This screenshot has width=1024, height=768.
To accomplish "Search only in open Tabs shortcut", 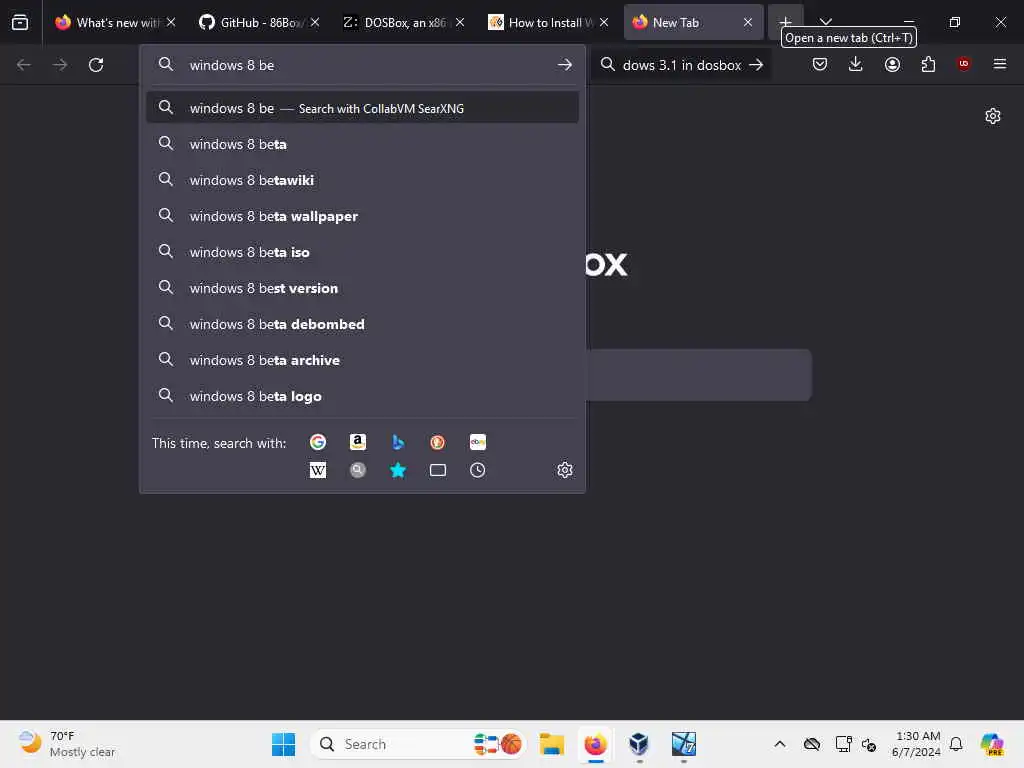I will tap(438, 470).
